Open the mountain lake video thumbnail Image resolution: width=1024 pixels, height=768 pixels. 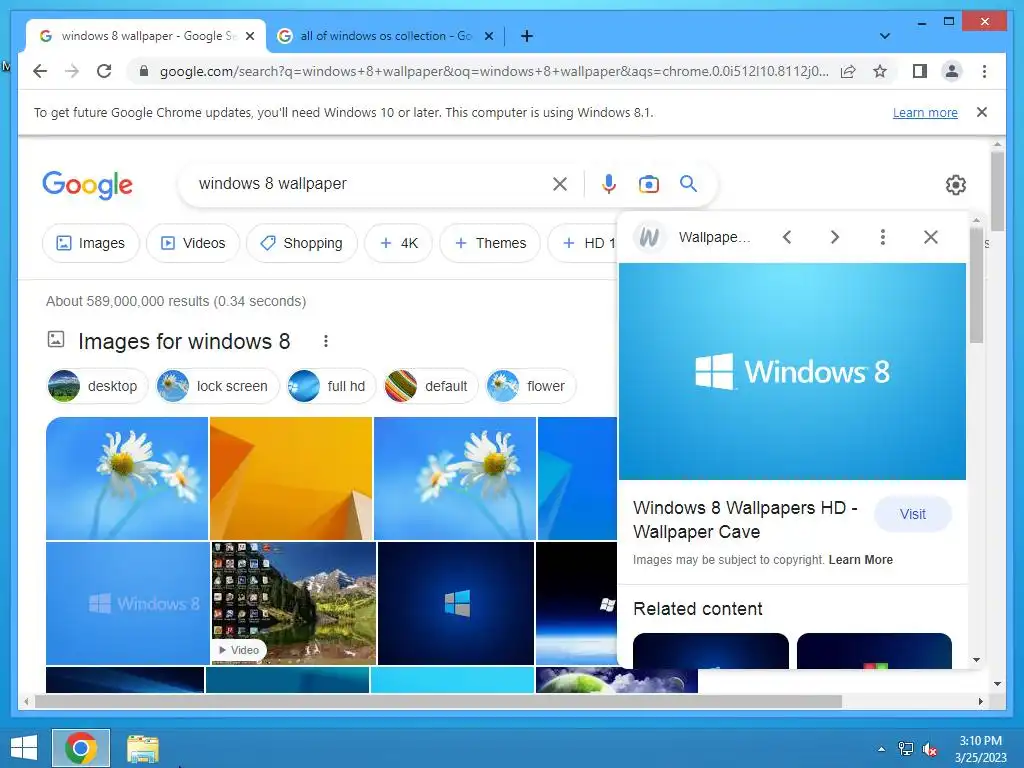pyautogui.click(x=293, y=603)
